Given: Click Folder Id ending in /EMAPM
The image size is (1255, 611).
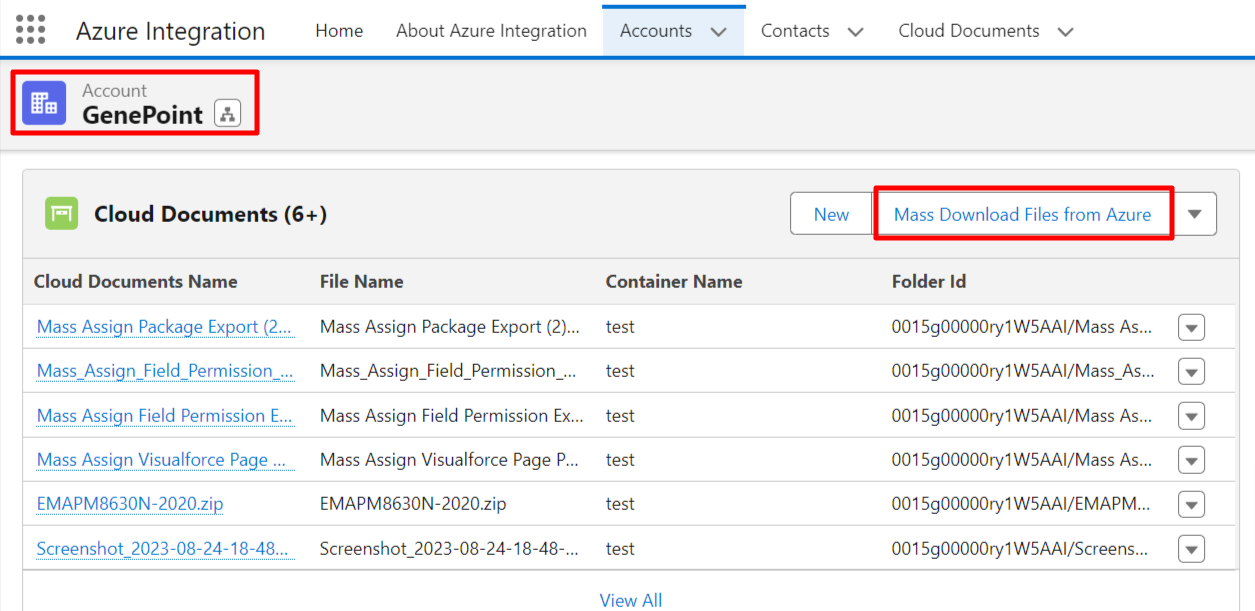Looking at the screenshot, I should [x=1021, y=504].
